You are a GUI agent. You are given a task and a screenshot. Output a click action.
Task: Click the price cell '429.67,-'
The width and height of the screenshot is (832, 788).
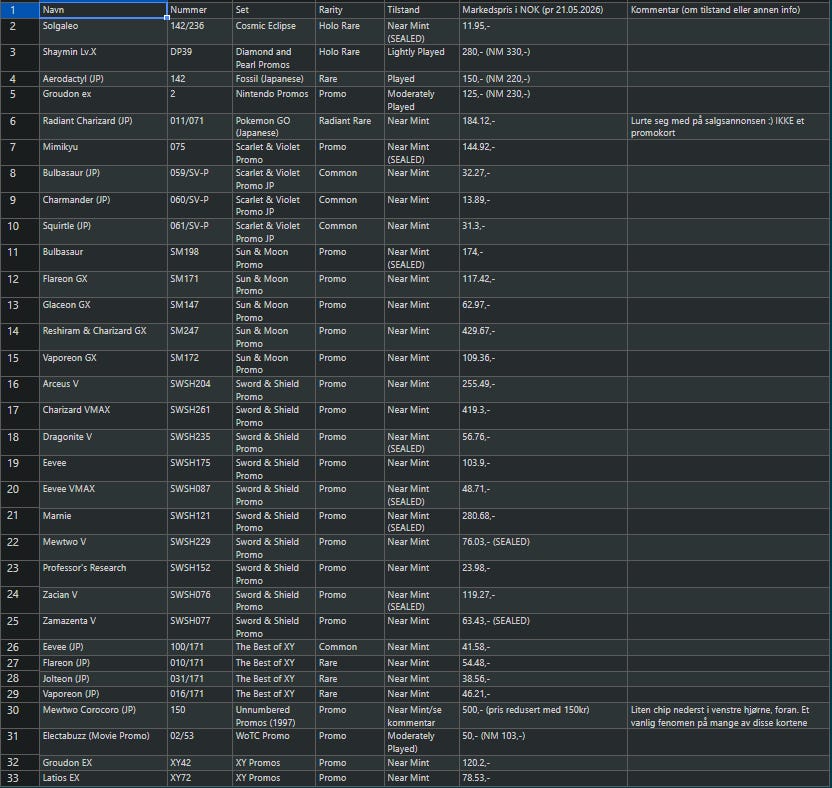[x=543, y=337]
